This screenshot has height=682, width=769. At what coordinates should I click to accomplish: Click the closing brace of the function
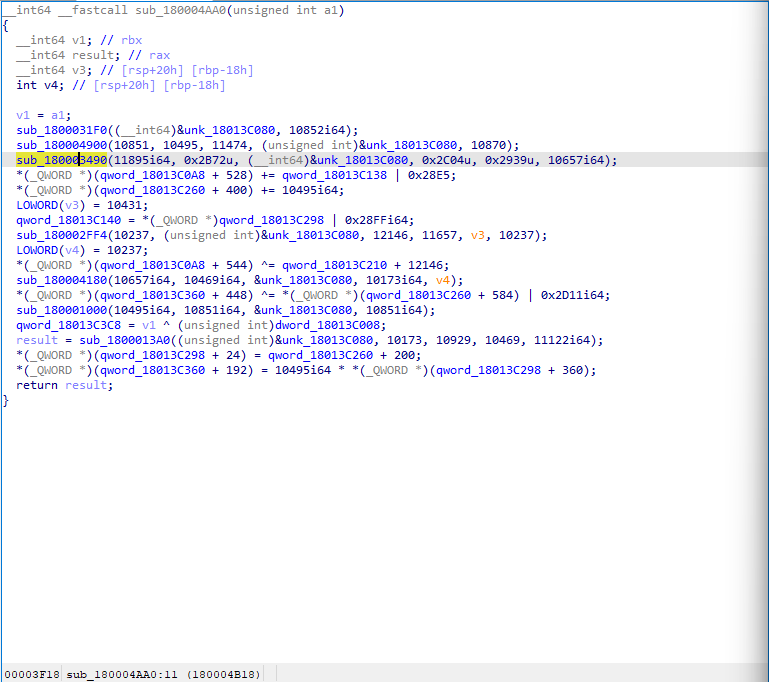[5, 401]
